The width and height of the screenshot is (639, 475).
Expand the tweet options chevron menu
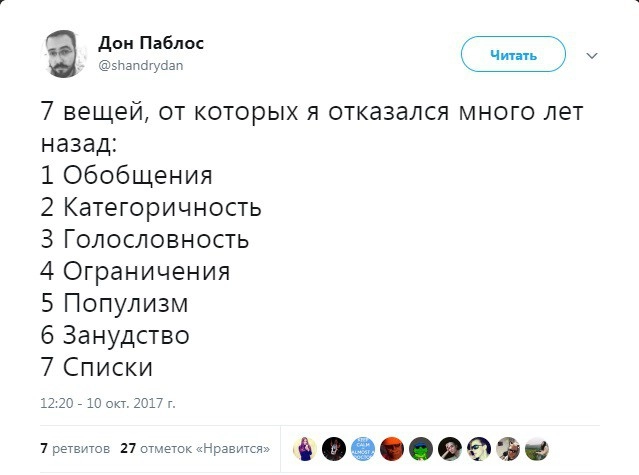[590, 55]
